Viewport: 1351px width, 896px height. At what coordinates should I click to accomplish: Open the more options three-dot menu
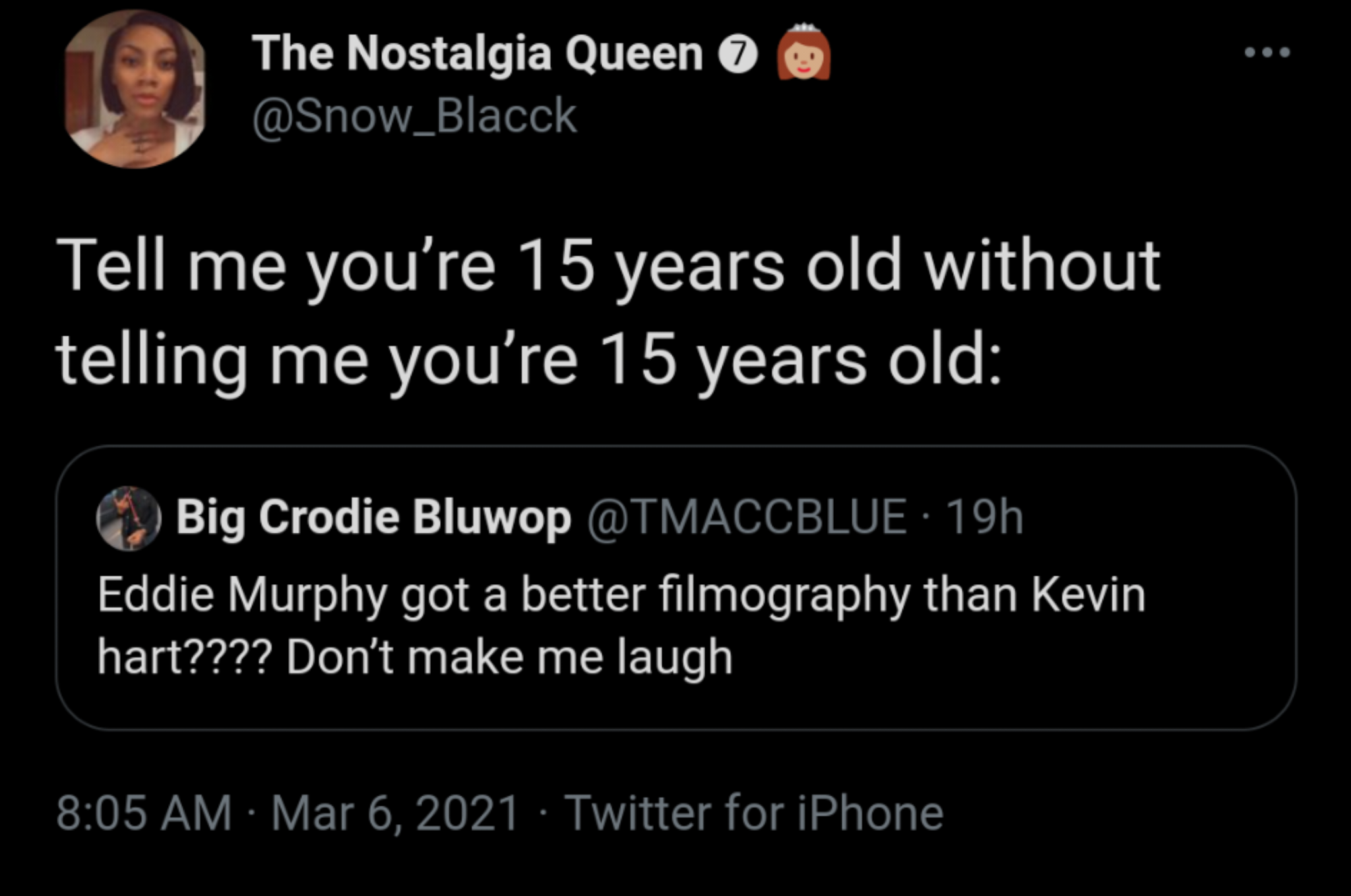pos(1267,53)
